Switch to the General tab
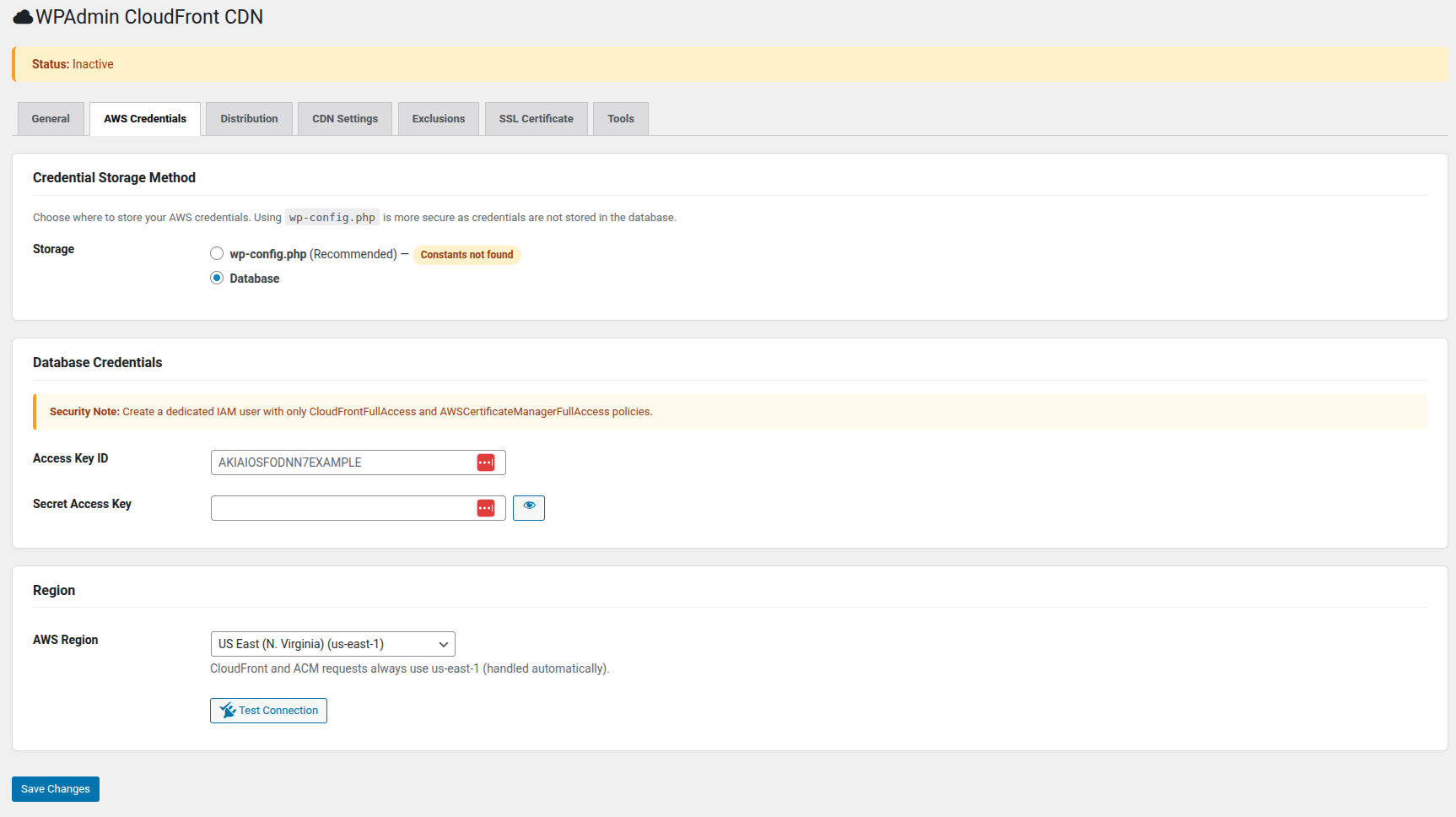This screenshot has height=817, width=1456. 51,119
